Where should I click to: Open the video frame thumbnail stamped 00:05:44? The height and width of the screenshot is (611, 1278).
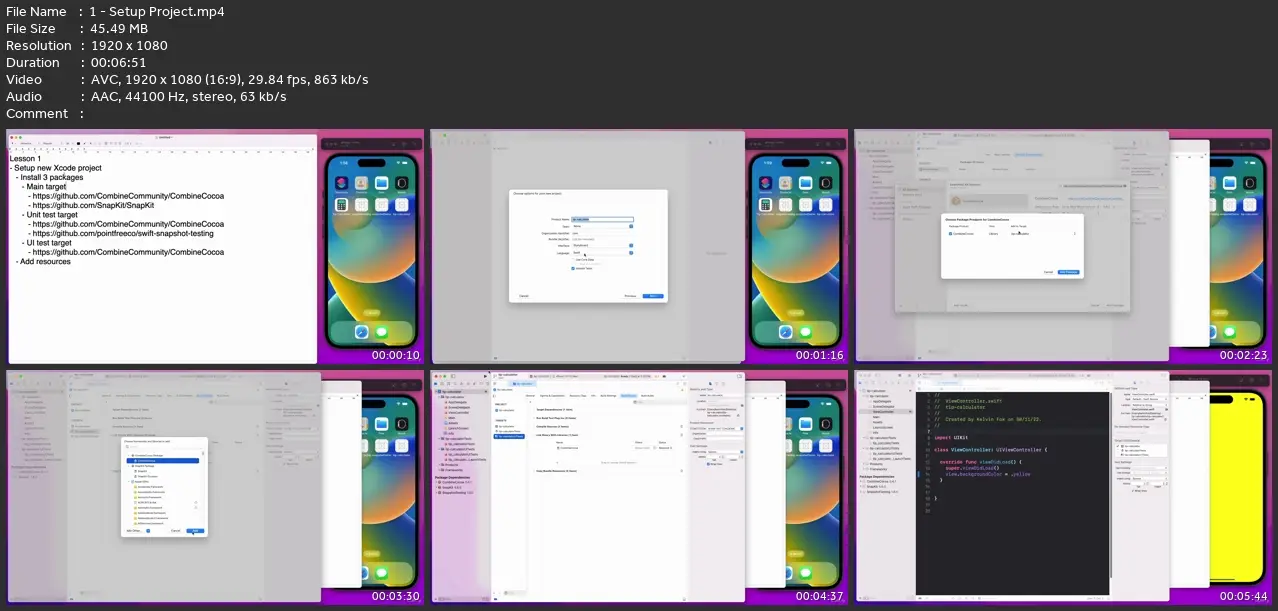pos(1062,488)
